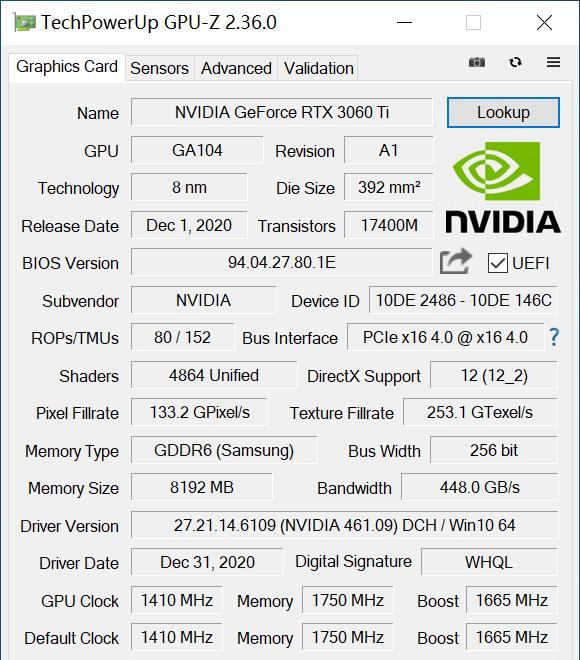Minimize the GPU-Z window
The height and width of the screenshot is (660, 580).
[404, 22]
